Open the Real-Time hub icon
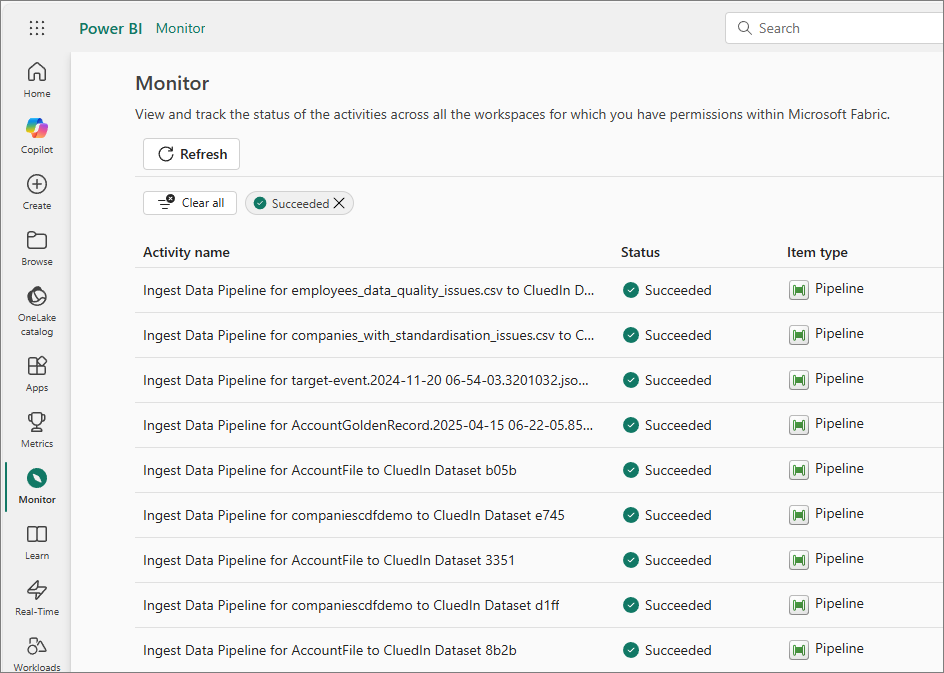This screenshot has width=944, height=673. pos(37,597)
